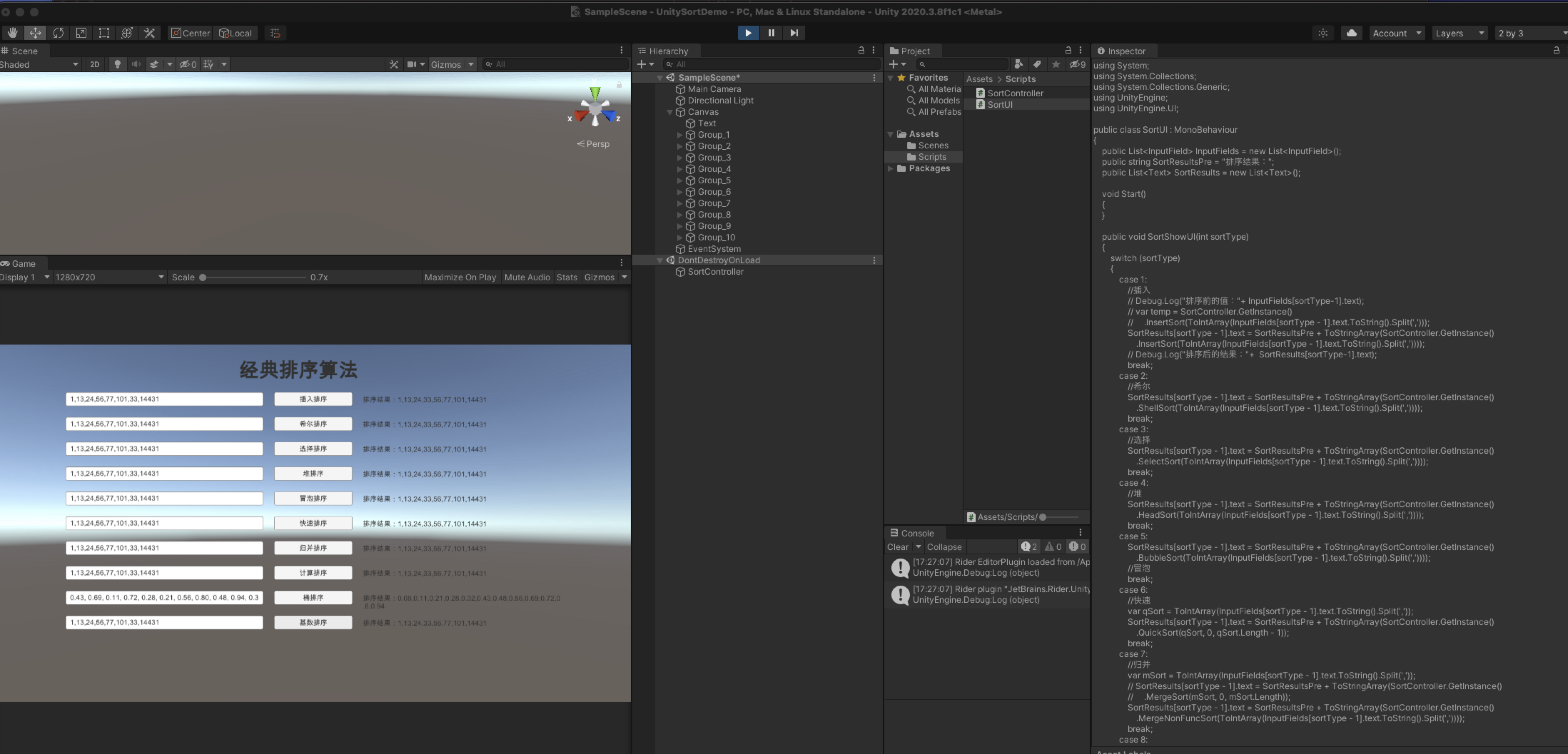Open the Layers dropdown
Screen dimensions: 1568x754
click(x=1459, y=34)
